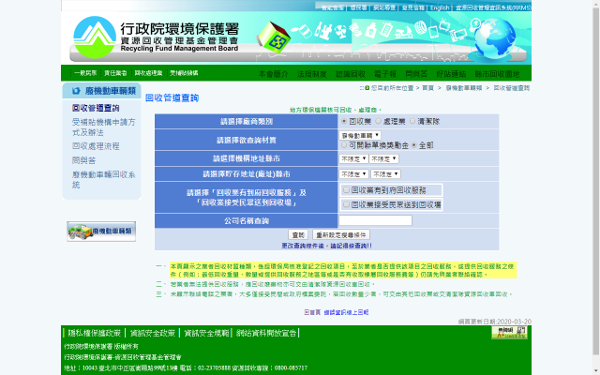
Task: Open the 認識回收 menu
Action: [351, 73]
